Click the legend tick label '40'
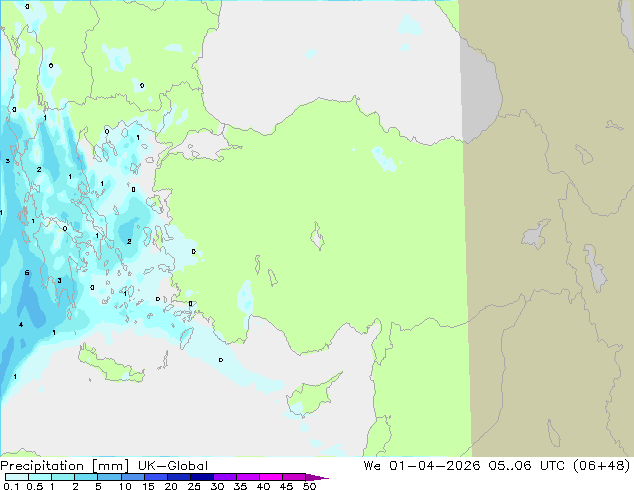The width and height of the screenshot is (634, 490). point(263,486)
